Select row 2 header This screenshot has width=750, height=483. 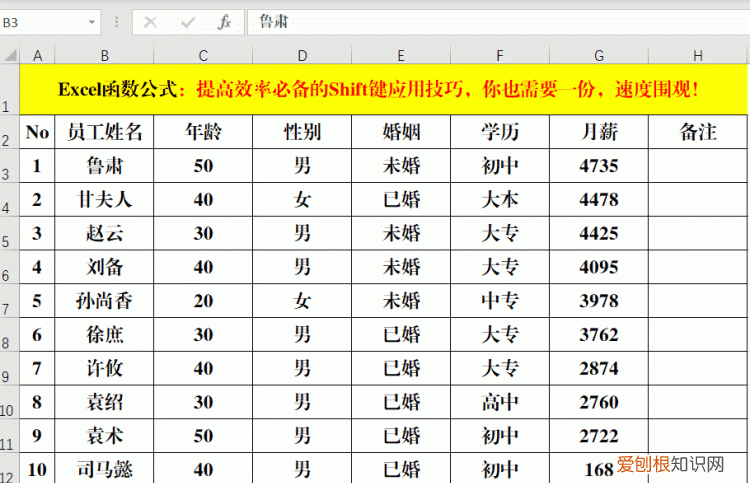point(10,132)
